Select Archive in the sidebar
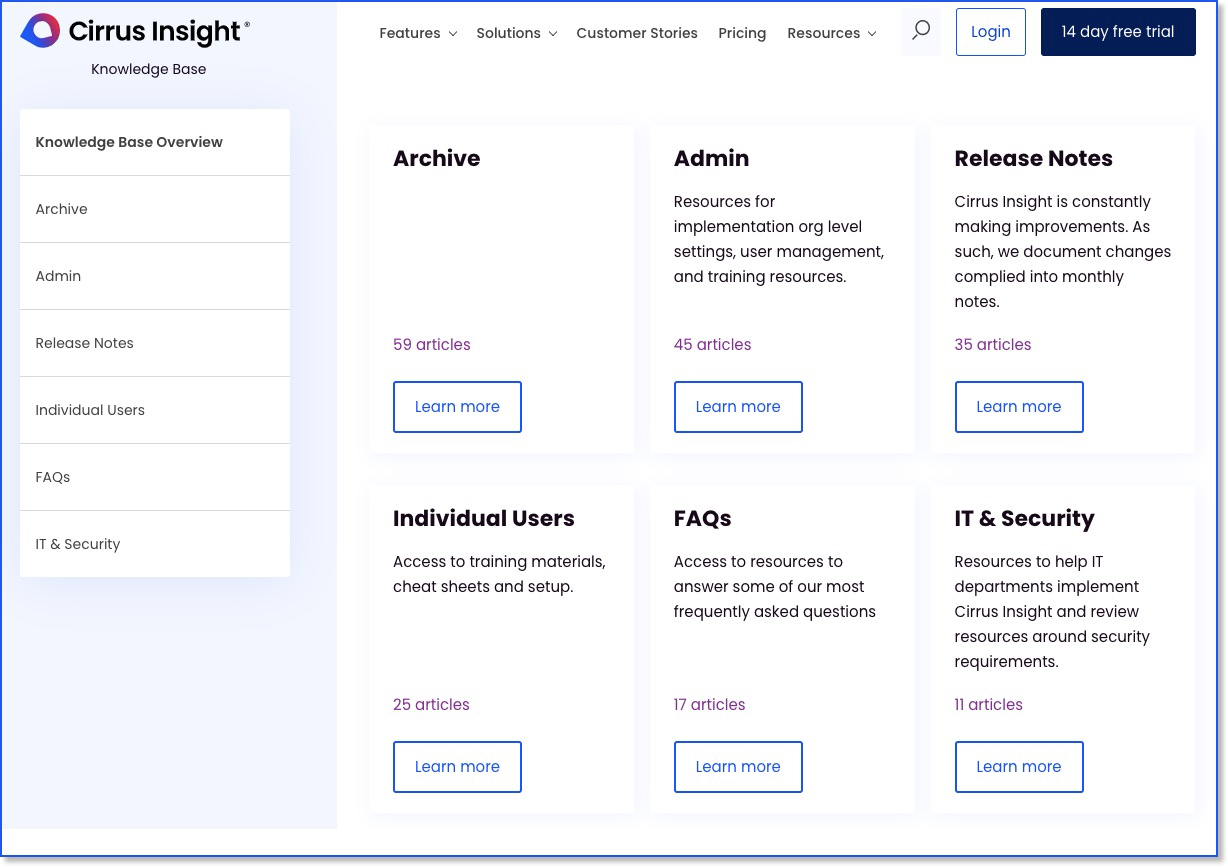The width and height of the screenshot is (1228, 867). [x=155, y=209]
